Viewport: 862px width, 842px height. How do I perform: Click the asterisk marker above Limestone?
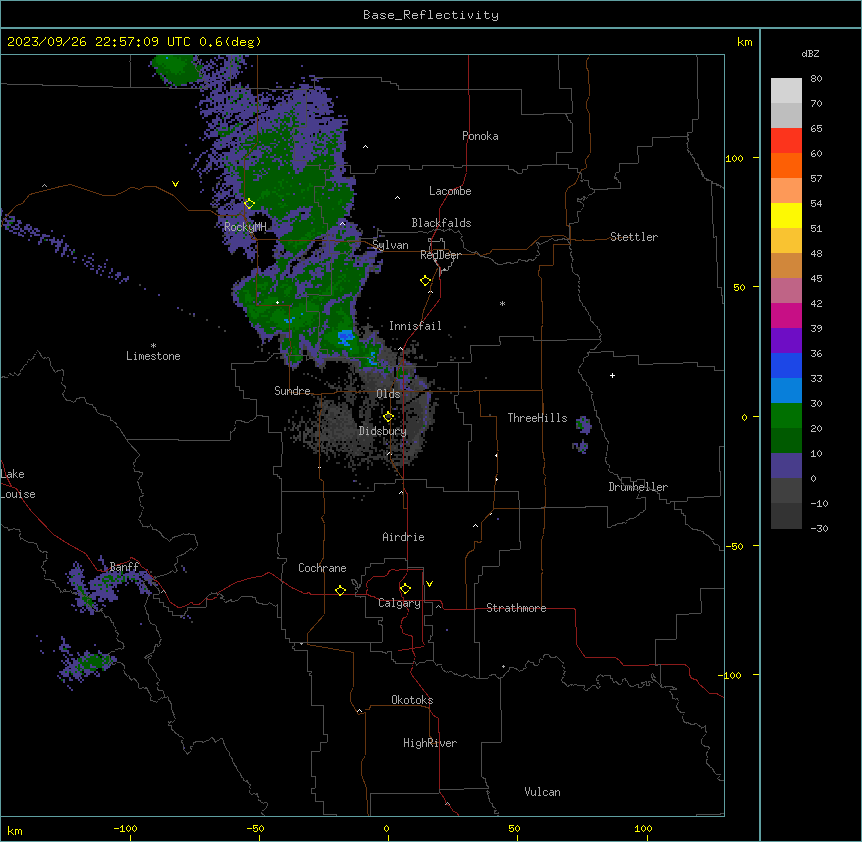pyautogui.click(x=153, y=346)
